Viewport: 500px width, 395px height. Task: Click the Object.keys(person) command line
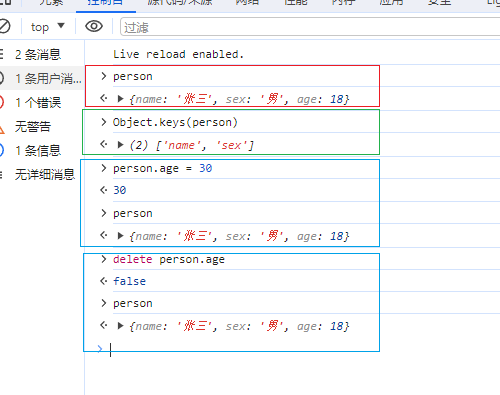click(175, 122)
